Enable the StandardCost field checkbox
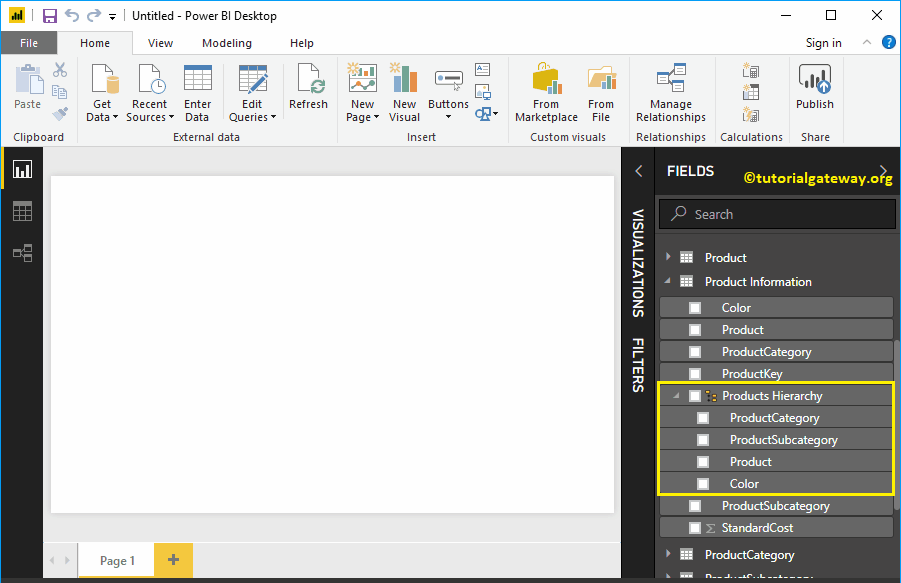 tap(695, 528)
